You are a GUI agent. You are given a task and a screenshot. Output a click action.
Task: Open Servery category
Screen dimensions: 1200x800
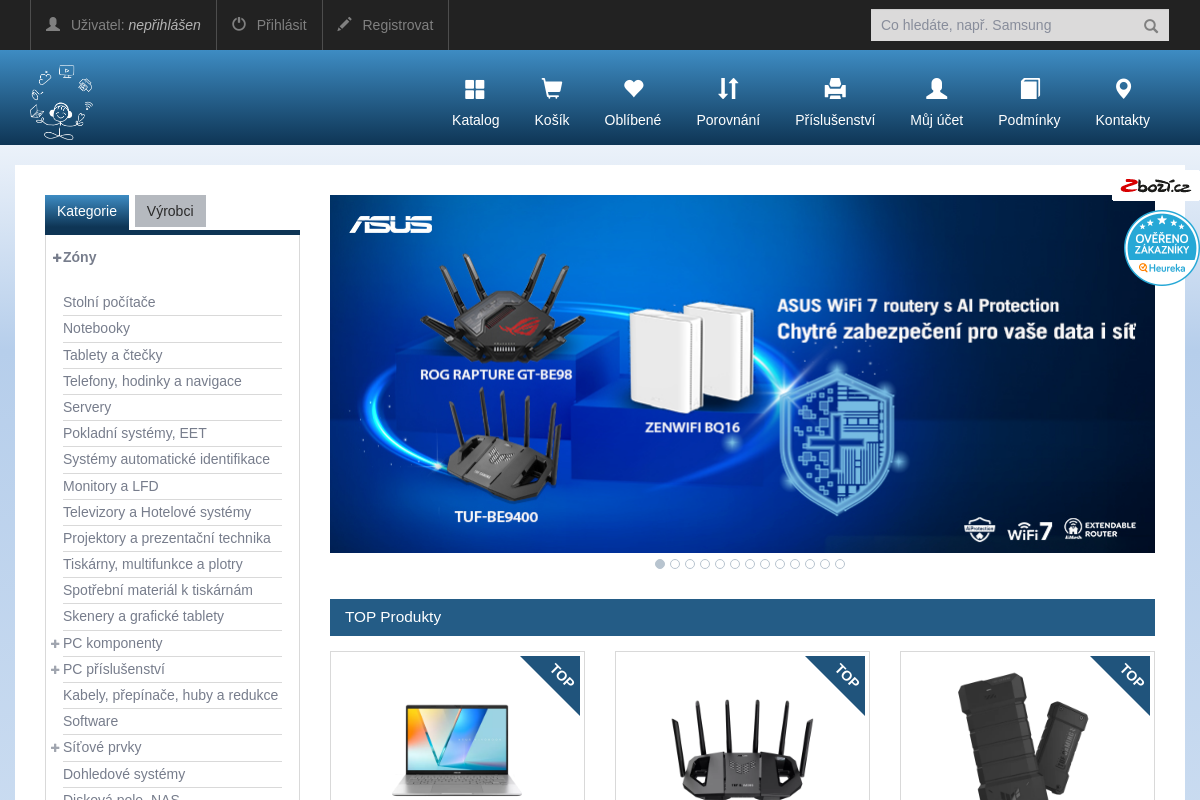(87, 407)
